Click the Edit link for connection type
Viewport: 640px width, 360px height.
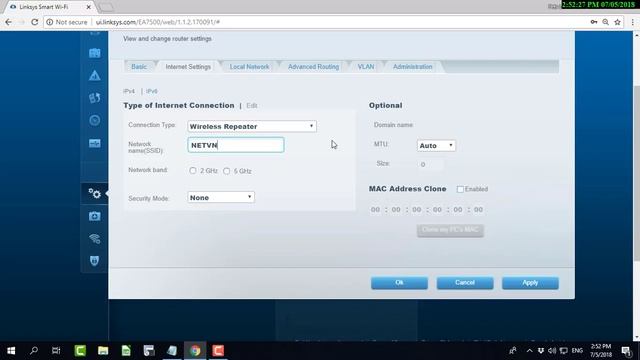point(252,106)
